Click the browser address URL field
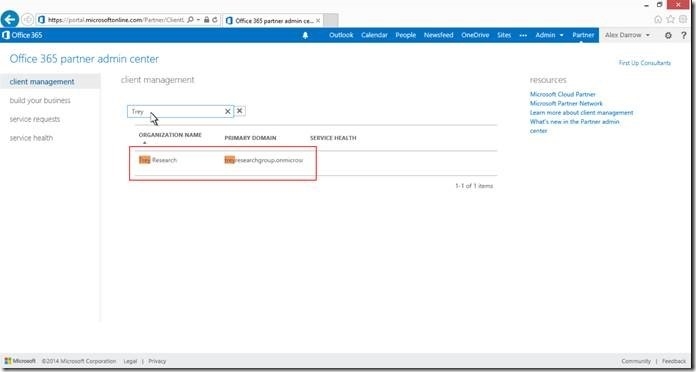This screenshot has width=696, height=372. click(115, 20)
